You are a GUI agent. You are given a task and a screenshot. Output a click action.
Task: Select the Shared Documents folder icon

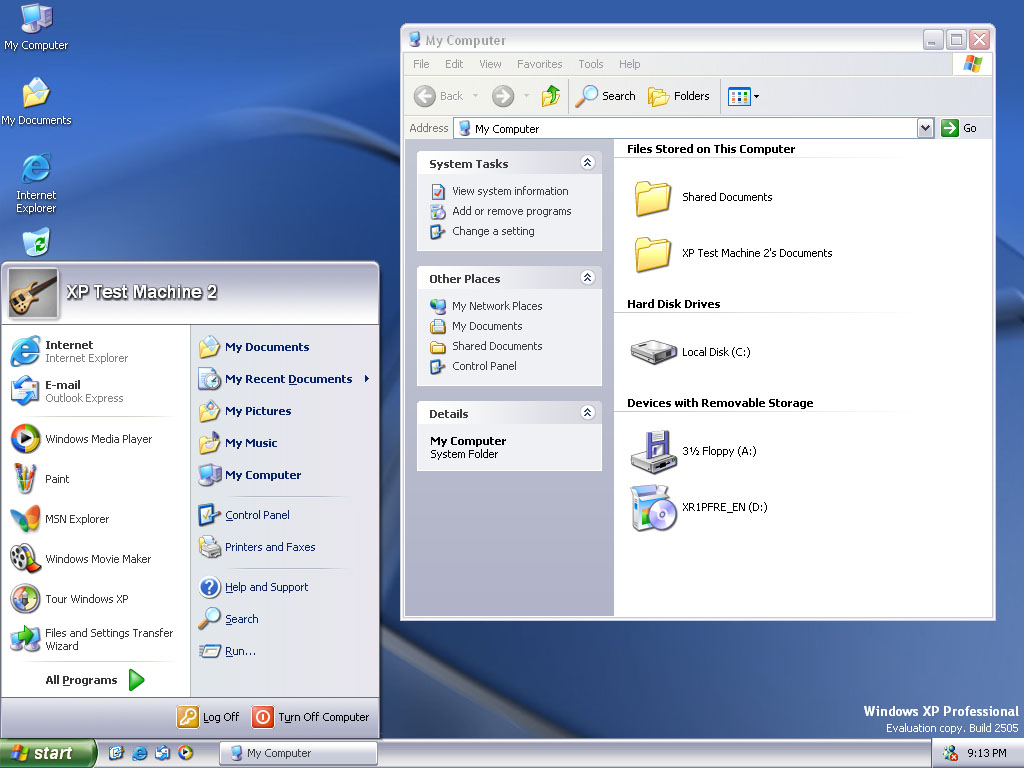652,197
